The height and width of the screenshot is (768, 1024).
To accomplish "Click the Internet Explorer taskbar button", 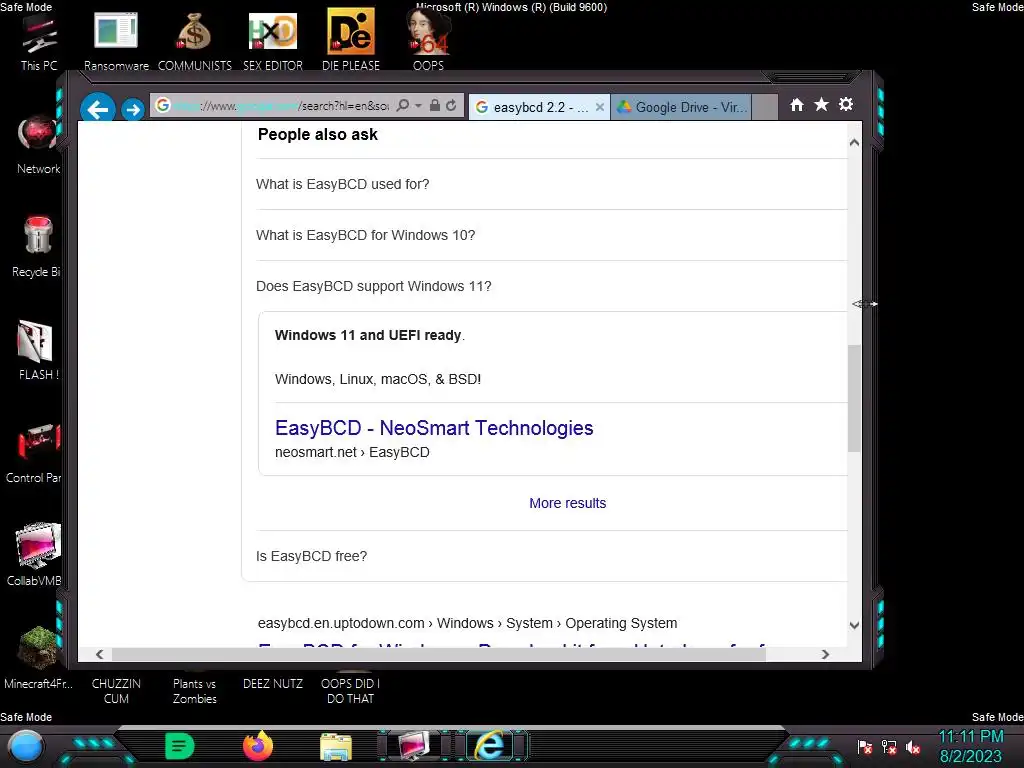I will pyautogui.click(x=491, y=746).
